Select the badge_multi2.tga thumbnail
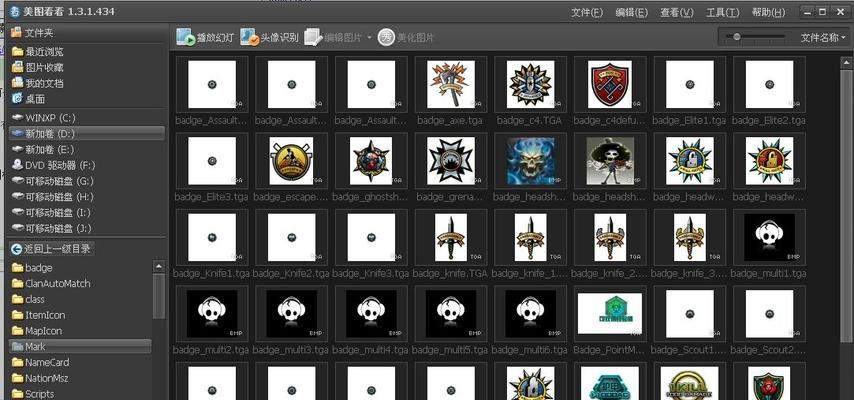Image resolution: width=854 pixels, height=400 pixels. (x=212, y=313)
